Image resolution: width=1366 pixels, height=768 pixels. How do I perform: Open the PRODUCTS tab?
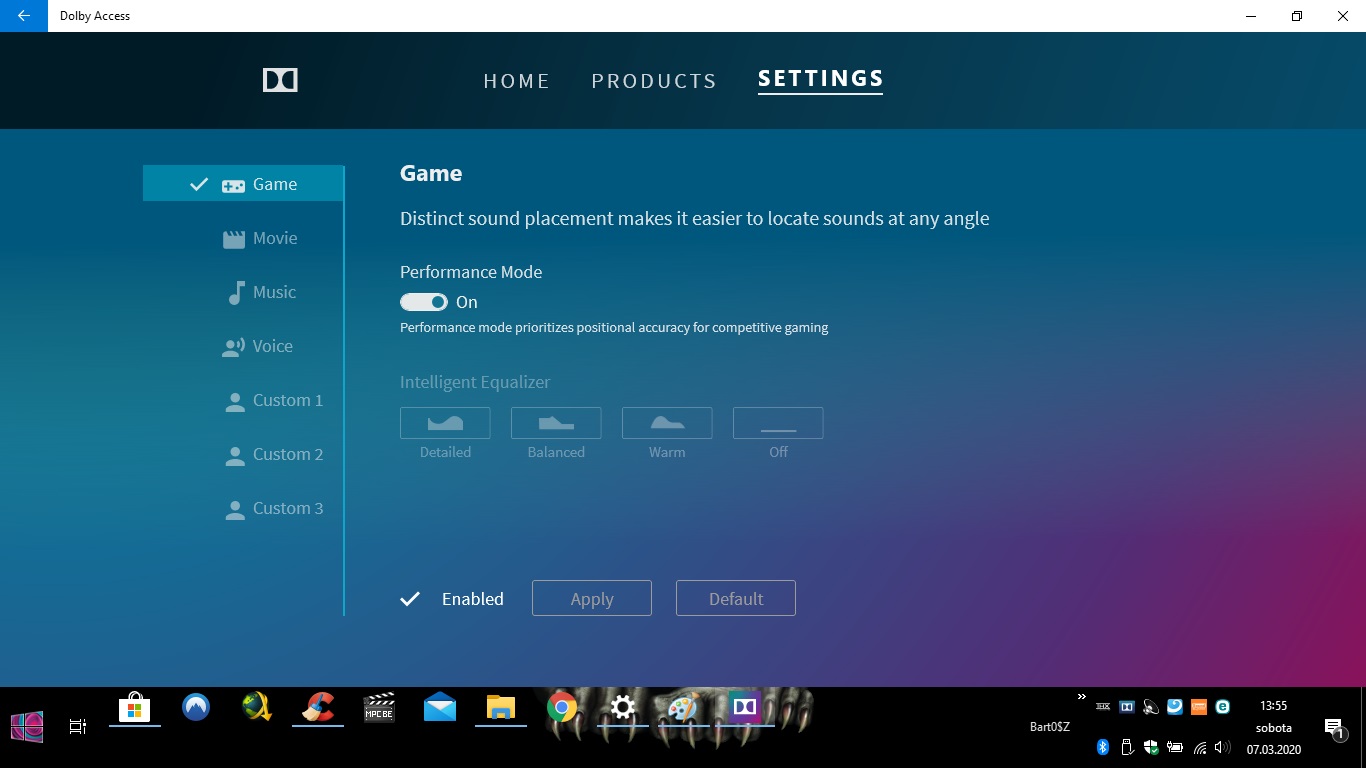point(654,81)
